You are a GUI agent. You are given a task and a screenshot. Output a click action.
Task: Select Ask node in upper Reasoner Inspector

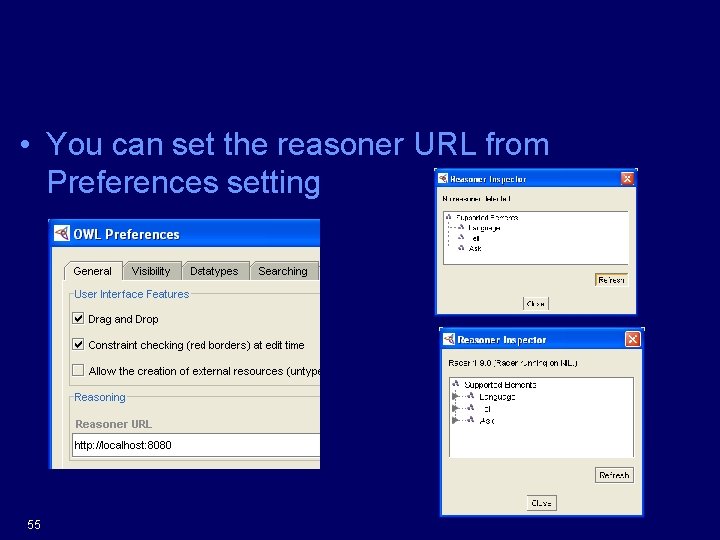point(475,248)
